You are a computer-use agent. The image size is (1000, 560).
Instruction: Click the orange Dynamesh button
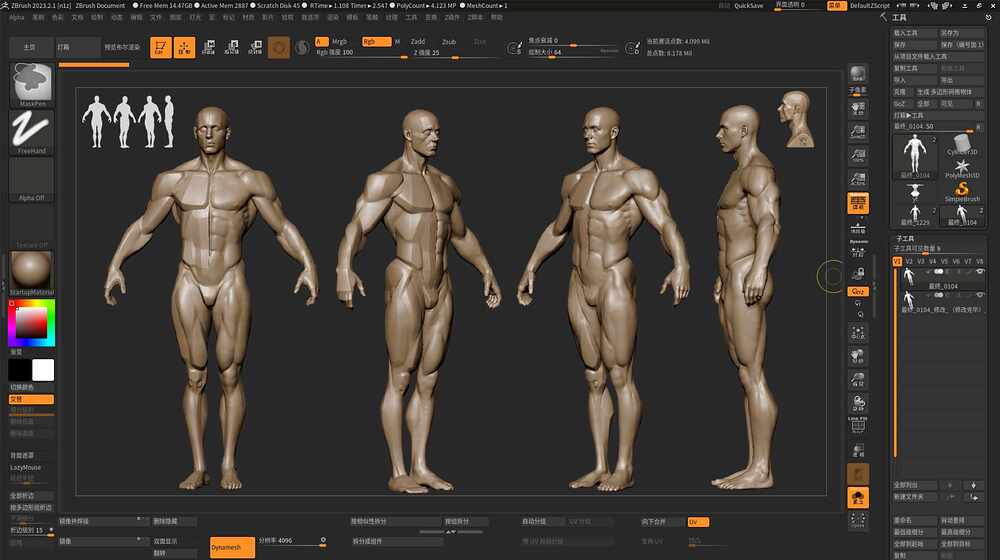click(x=232, y=547)
